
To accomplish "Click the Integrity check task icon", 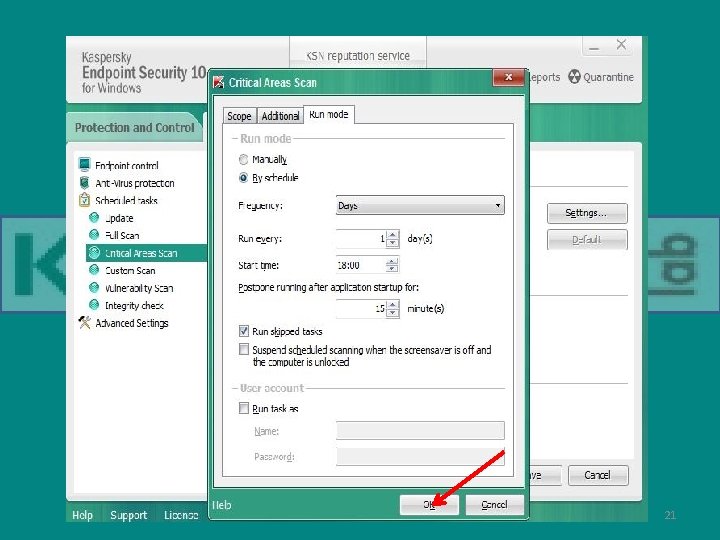I will click(x=94, y=305).
